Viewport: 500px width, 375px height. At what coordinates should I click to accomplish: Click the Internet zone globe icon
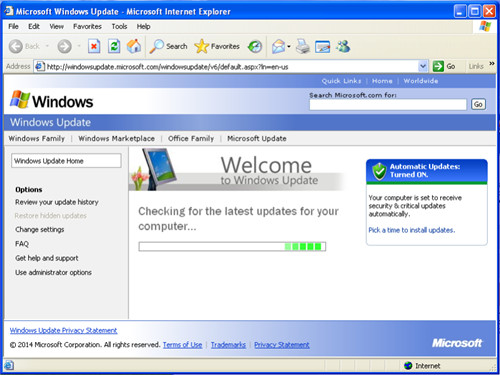point(408,366)
